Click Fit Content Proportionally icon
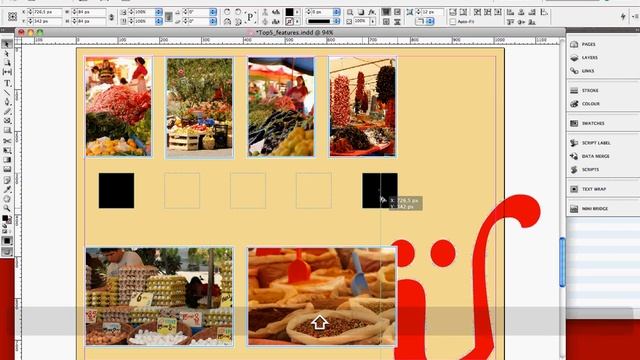The width and height of the screenshot is (640, 360). tap(464, 12)
